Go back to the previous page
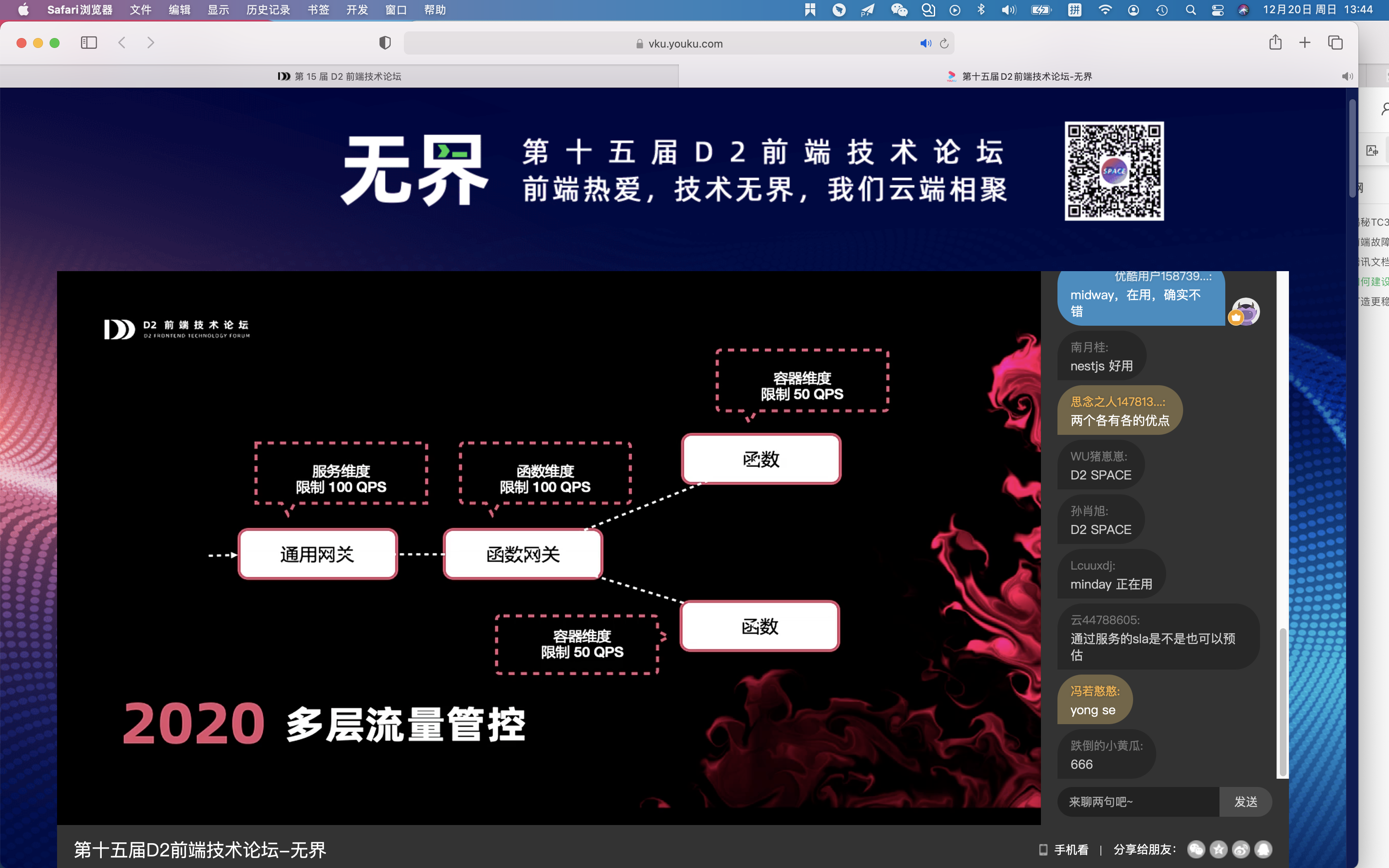1389x868 pixels. click(x=122, y=43)
